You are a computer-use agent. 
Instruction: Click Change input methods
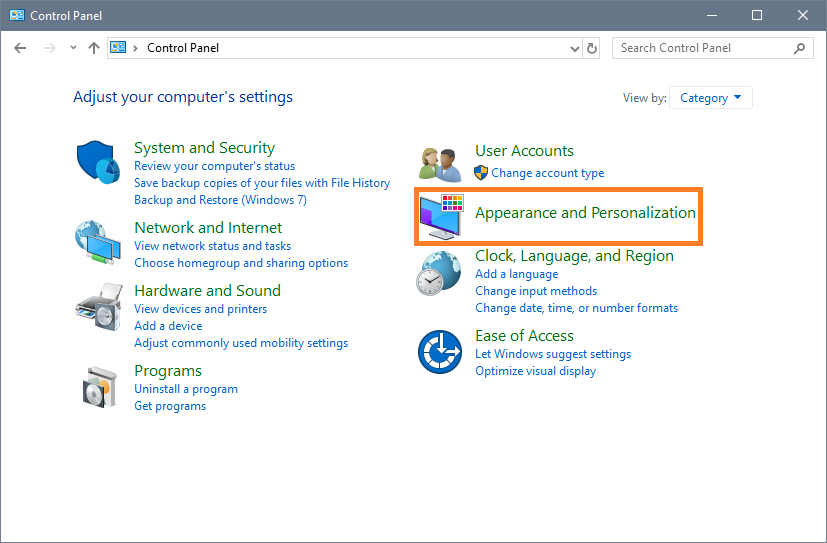tap(536, 291)
